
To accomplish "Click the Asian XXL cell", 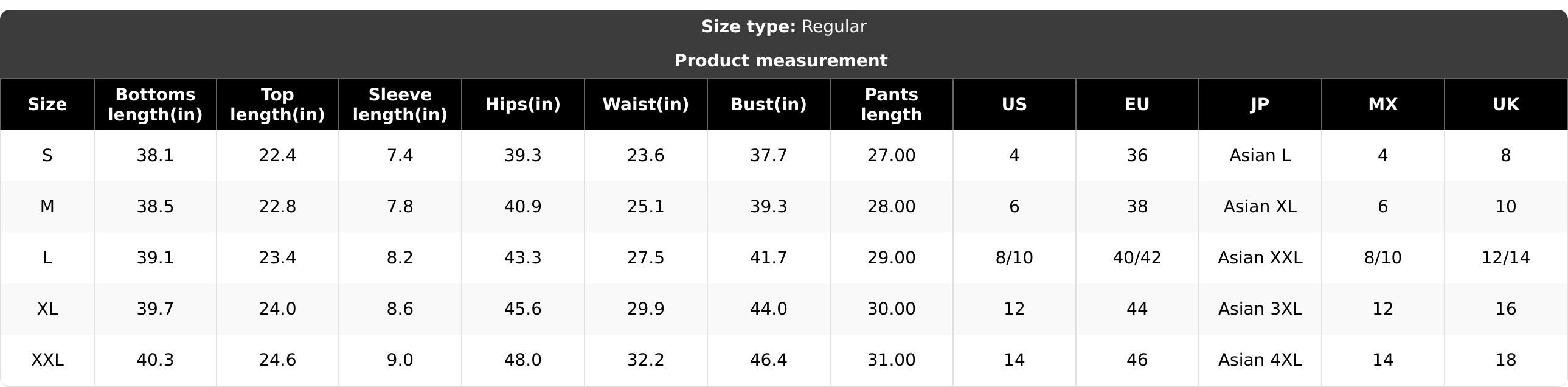I will (1260, 257).
